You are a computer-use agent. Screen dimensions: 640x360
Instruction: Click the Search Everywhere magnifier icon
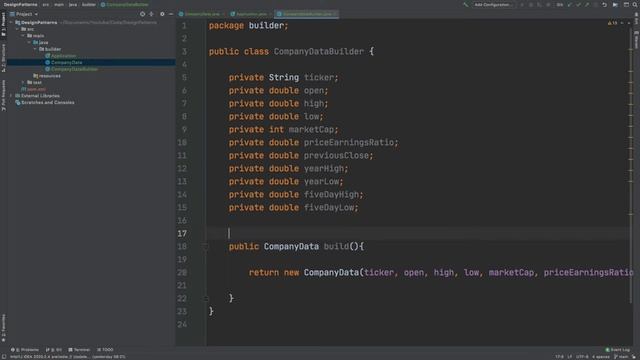click(x=635, y=4)
